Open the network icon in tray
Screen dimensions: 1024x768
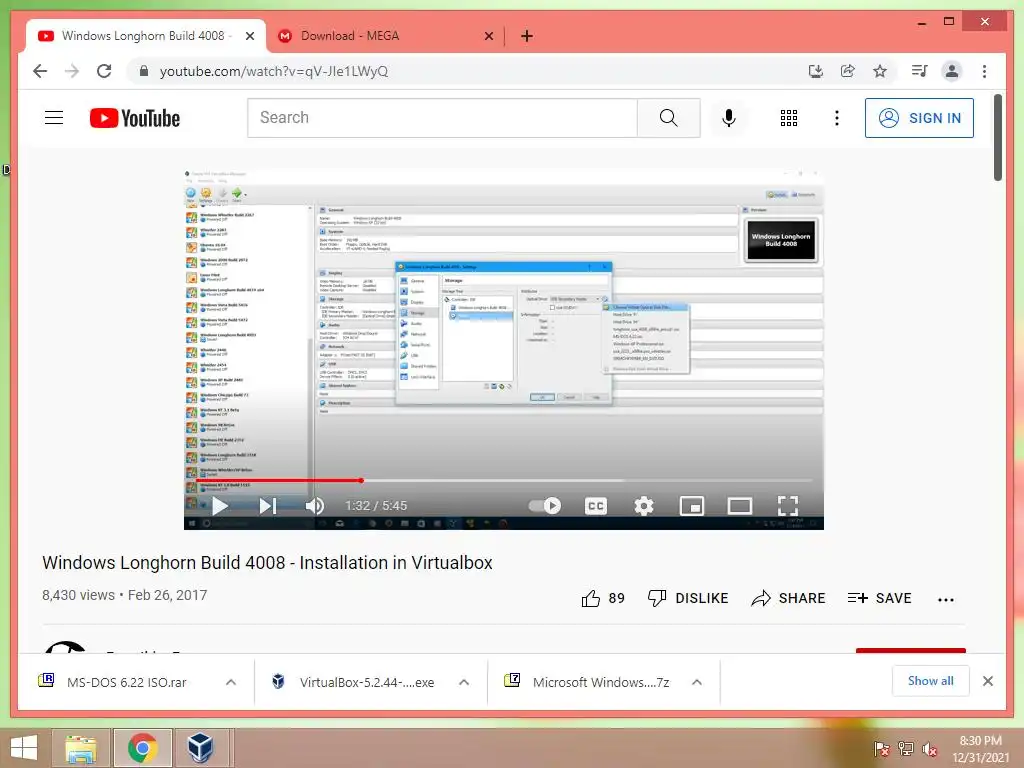(x=905, y=748)
